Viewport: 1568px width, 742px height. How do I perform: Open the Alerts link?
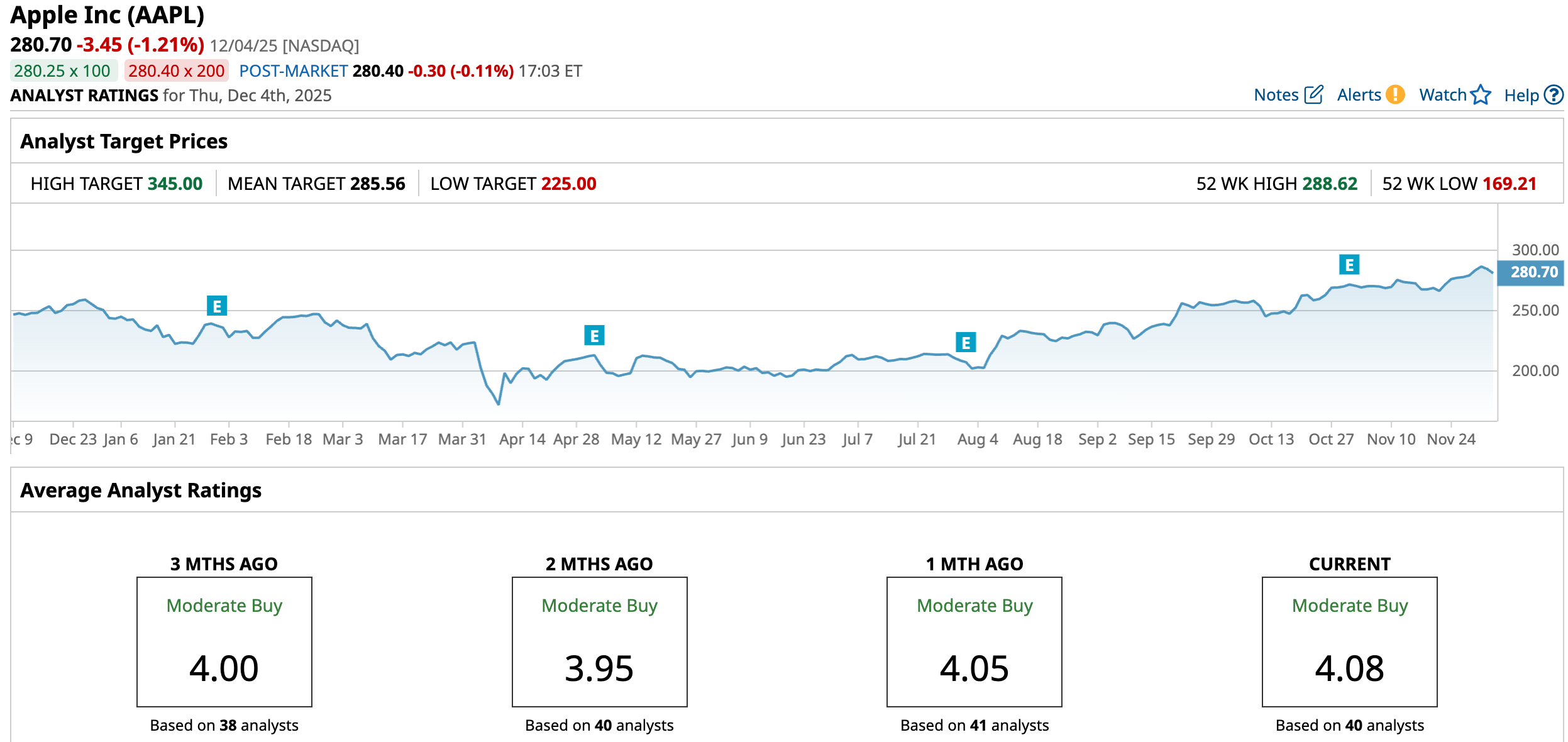pyautogui.click(x=1359, y=95)
